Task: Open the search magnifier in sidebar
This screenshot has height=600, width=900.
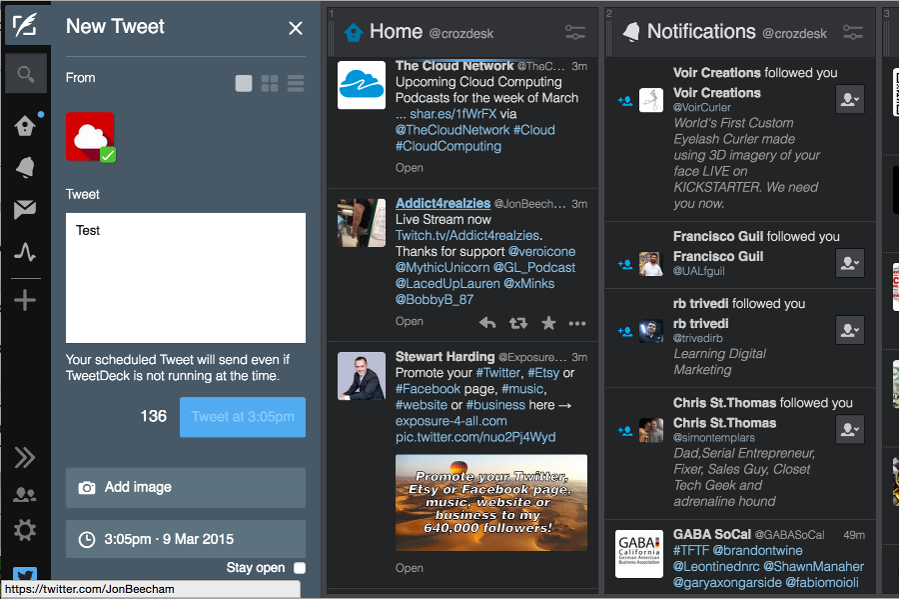Action: (x=25, y=73)
